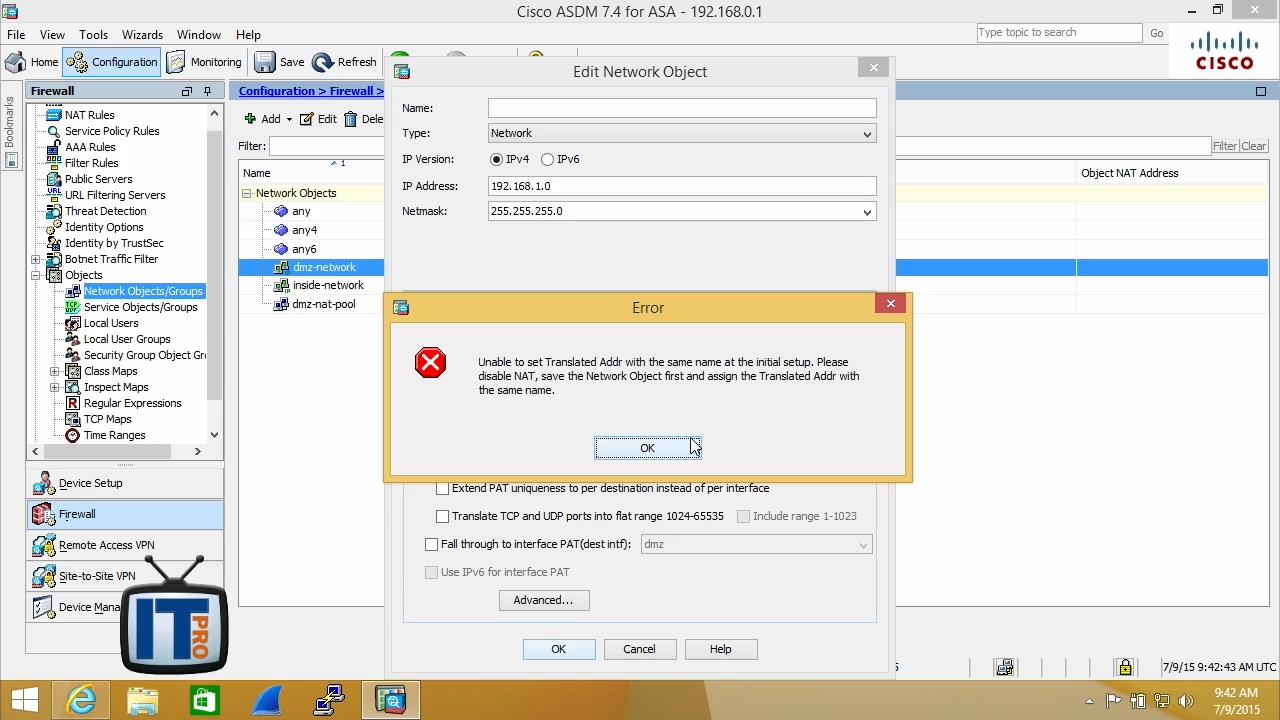Open Regular Expressions tree item

[x=132, y=403]
